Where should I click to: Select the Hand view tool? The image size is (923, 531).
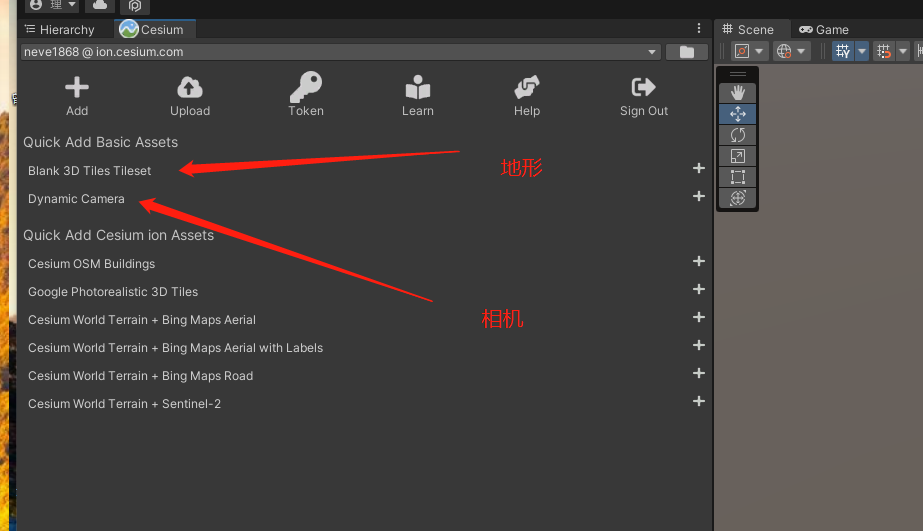(x=738, y=92)
